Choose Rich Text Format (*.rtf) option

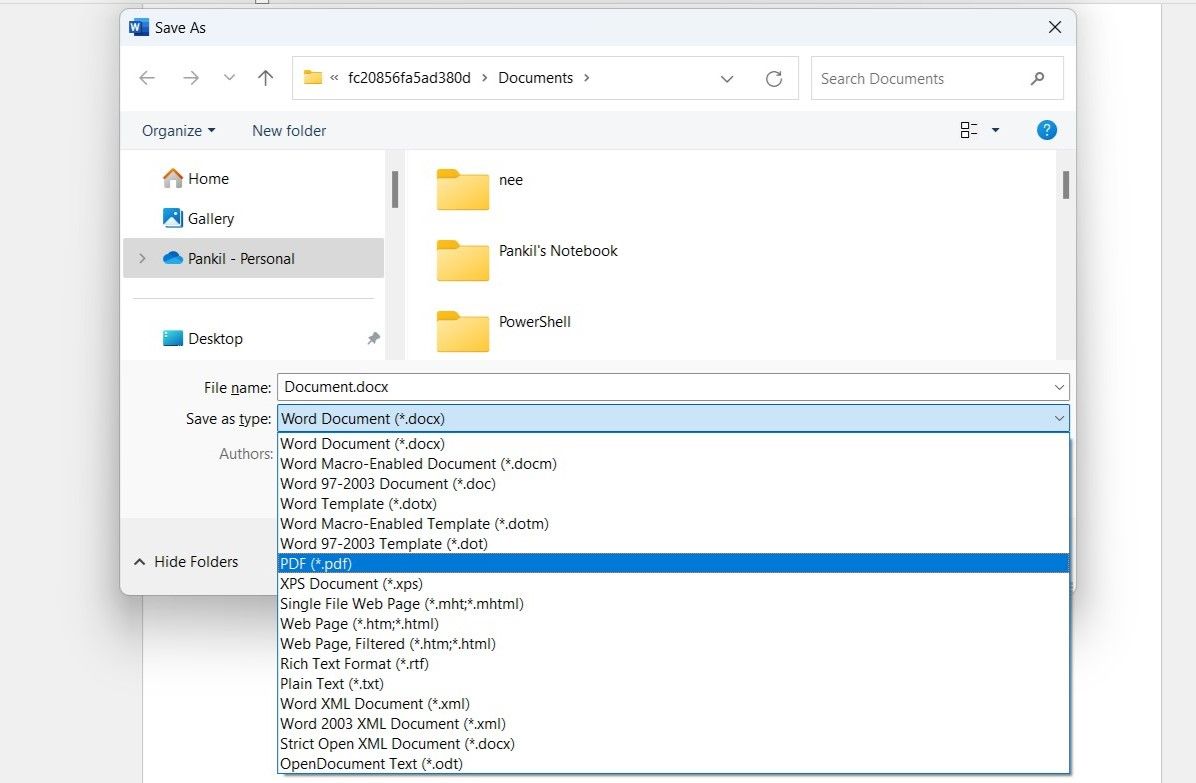tap(354, 663)
